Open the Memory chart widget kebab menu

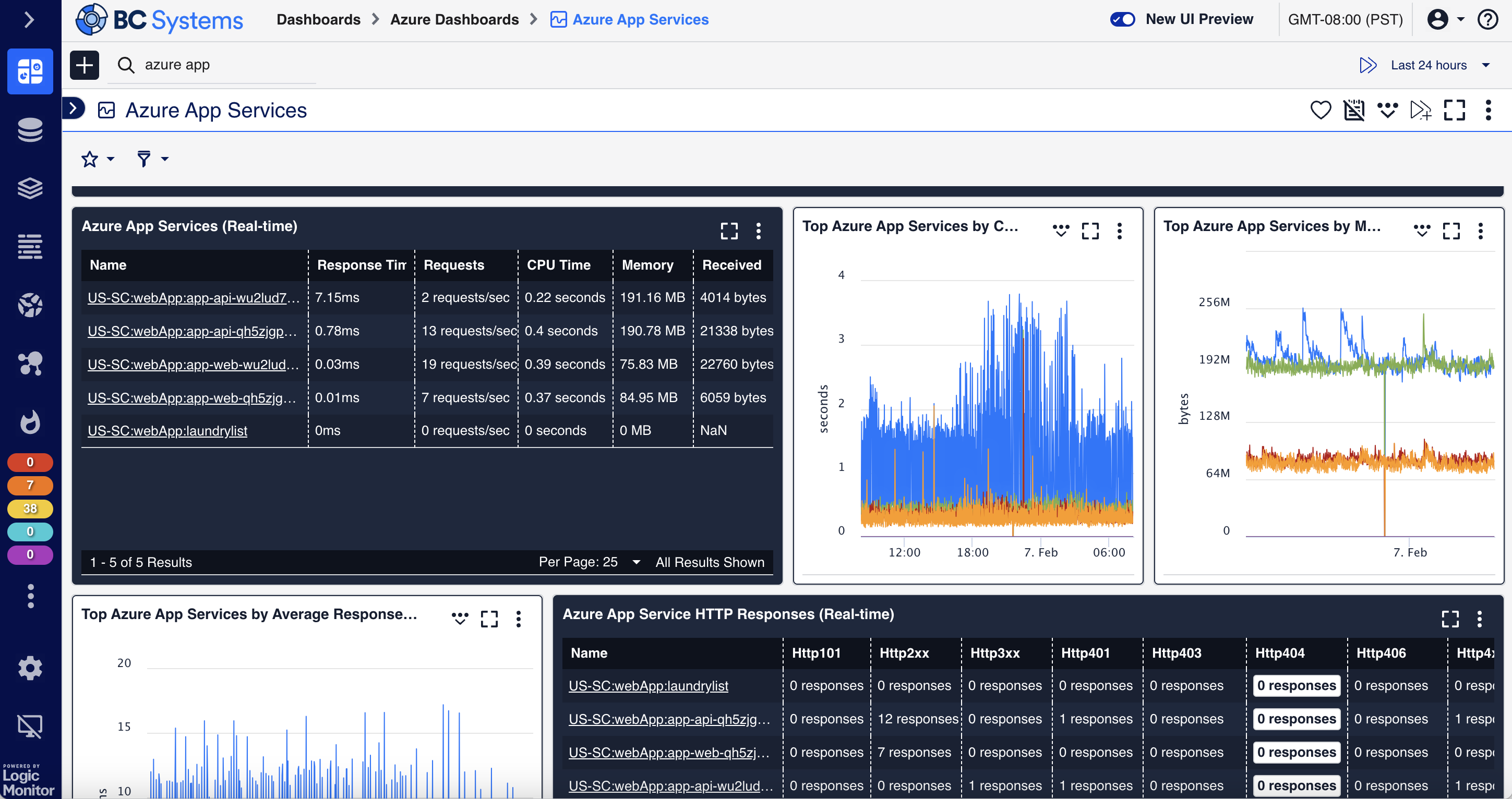click(x=1480, y=231)
